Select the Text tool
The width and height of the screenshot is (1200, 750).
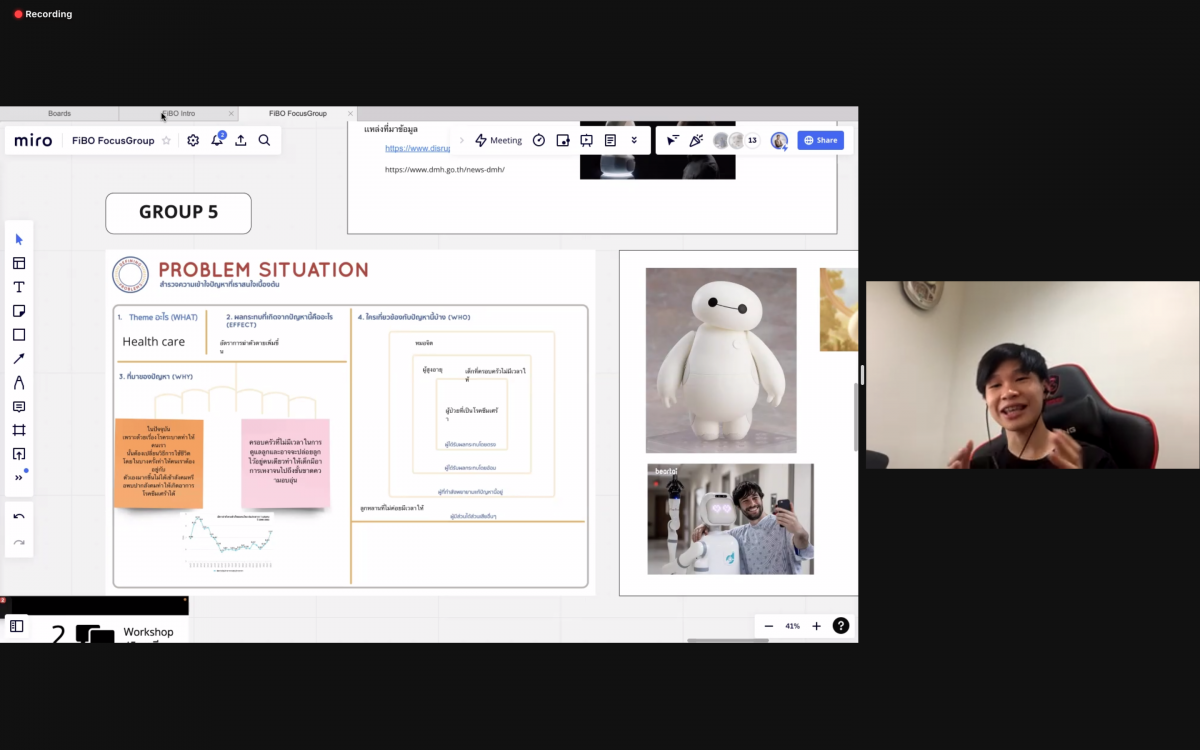18,287
